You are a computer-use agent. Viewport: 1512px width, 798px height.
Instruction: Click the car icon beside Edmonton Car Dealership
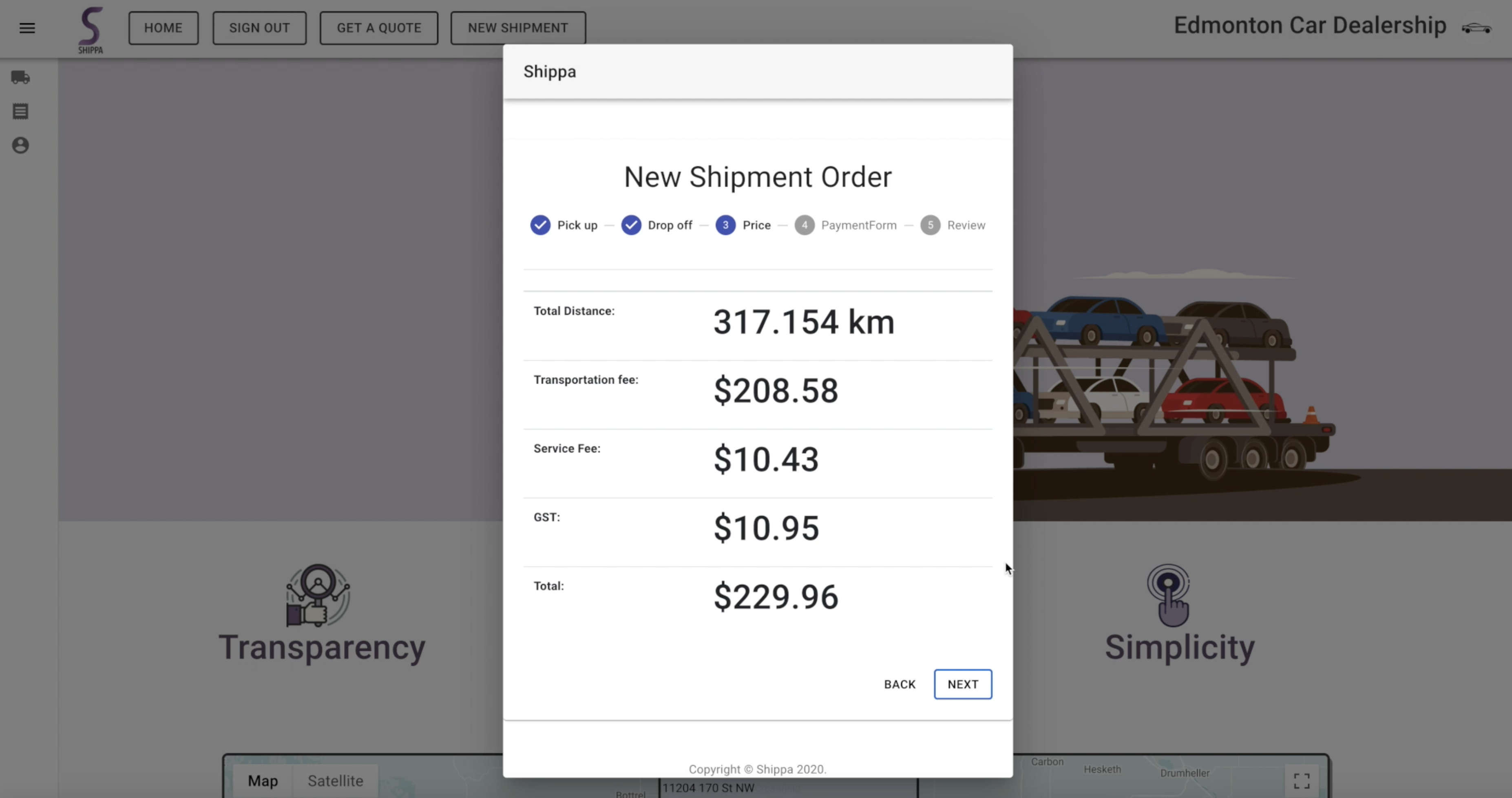(1476, 28)
